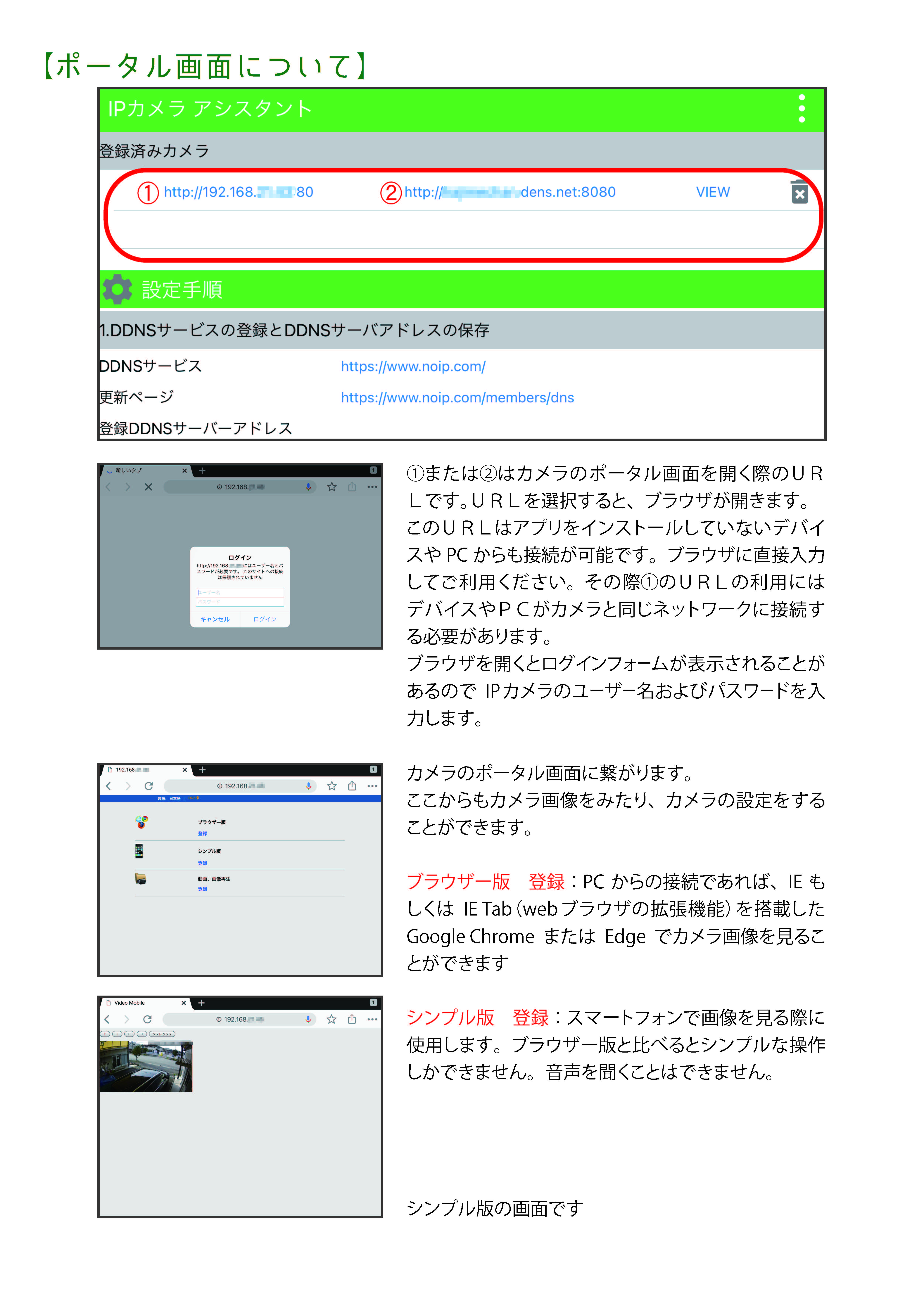Screen dimensions: 924x1296
Task: Click 登録 under シンプル版
Action: tap(203, 863)
